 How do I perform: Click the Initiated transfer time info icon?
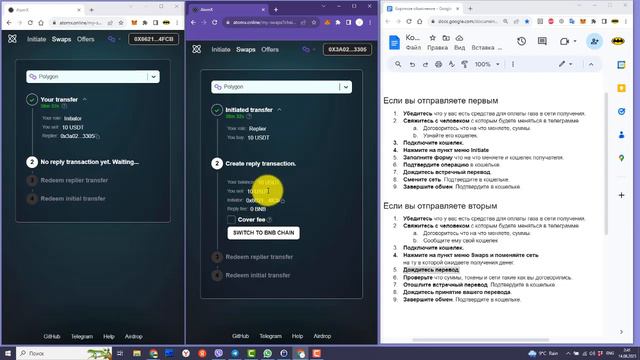click(249, 117)
